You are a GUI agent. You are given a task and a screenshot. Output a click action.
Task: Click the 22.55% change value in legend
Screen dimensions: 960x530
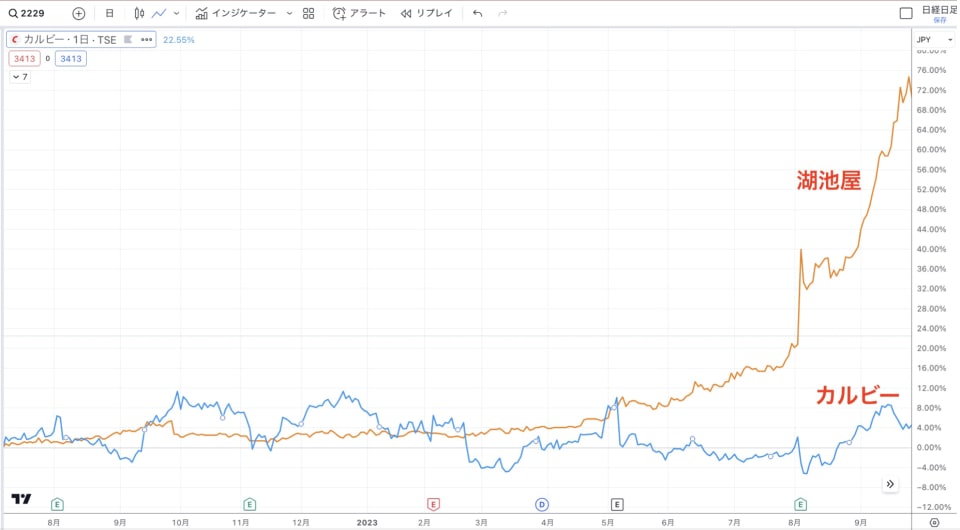point(179,40)
